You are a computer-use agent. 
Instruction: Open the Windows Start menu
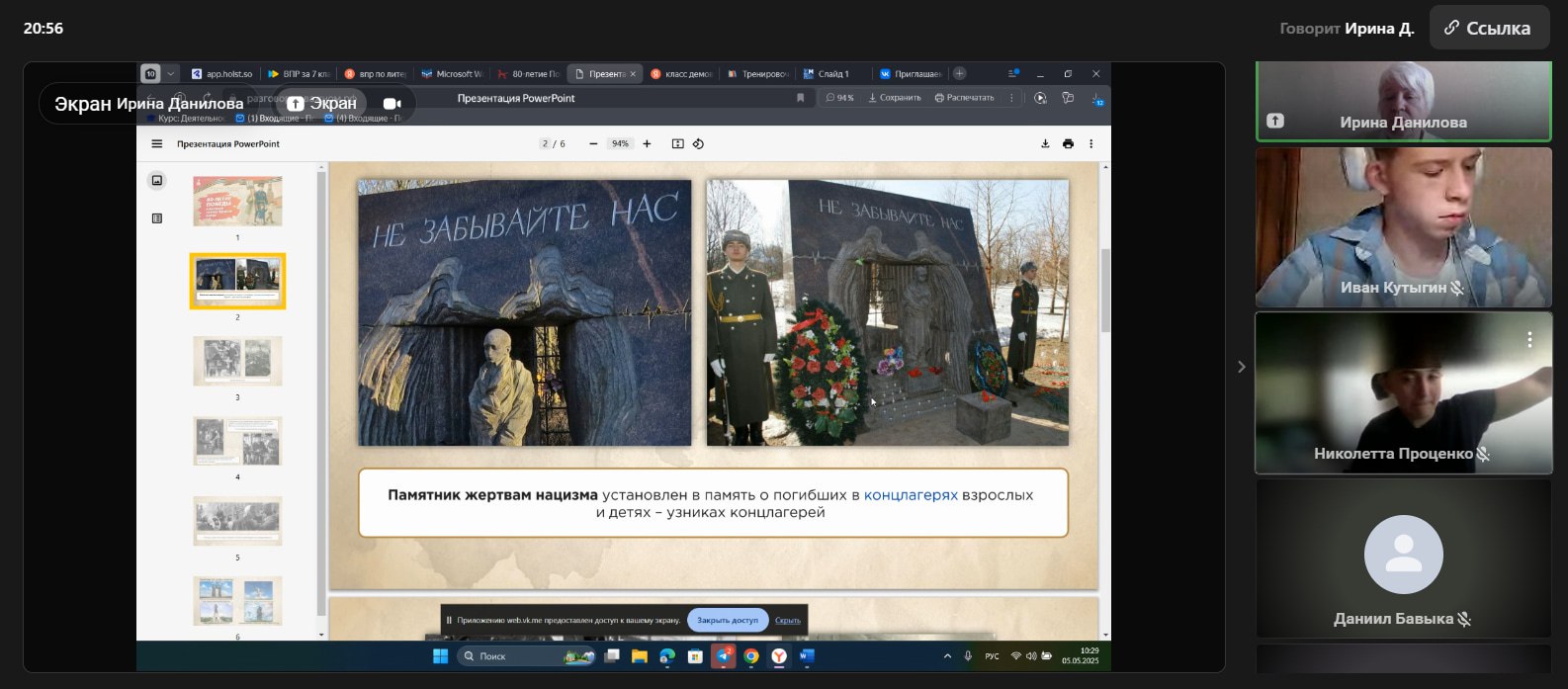(441, 656)
